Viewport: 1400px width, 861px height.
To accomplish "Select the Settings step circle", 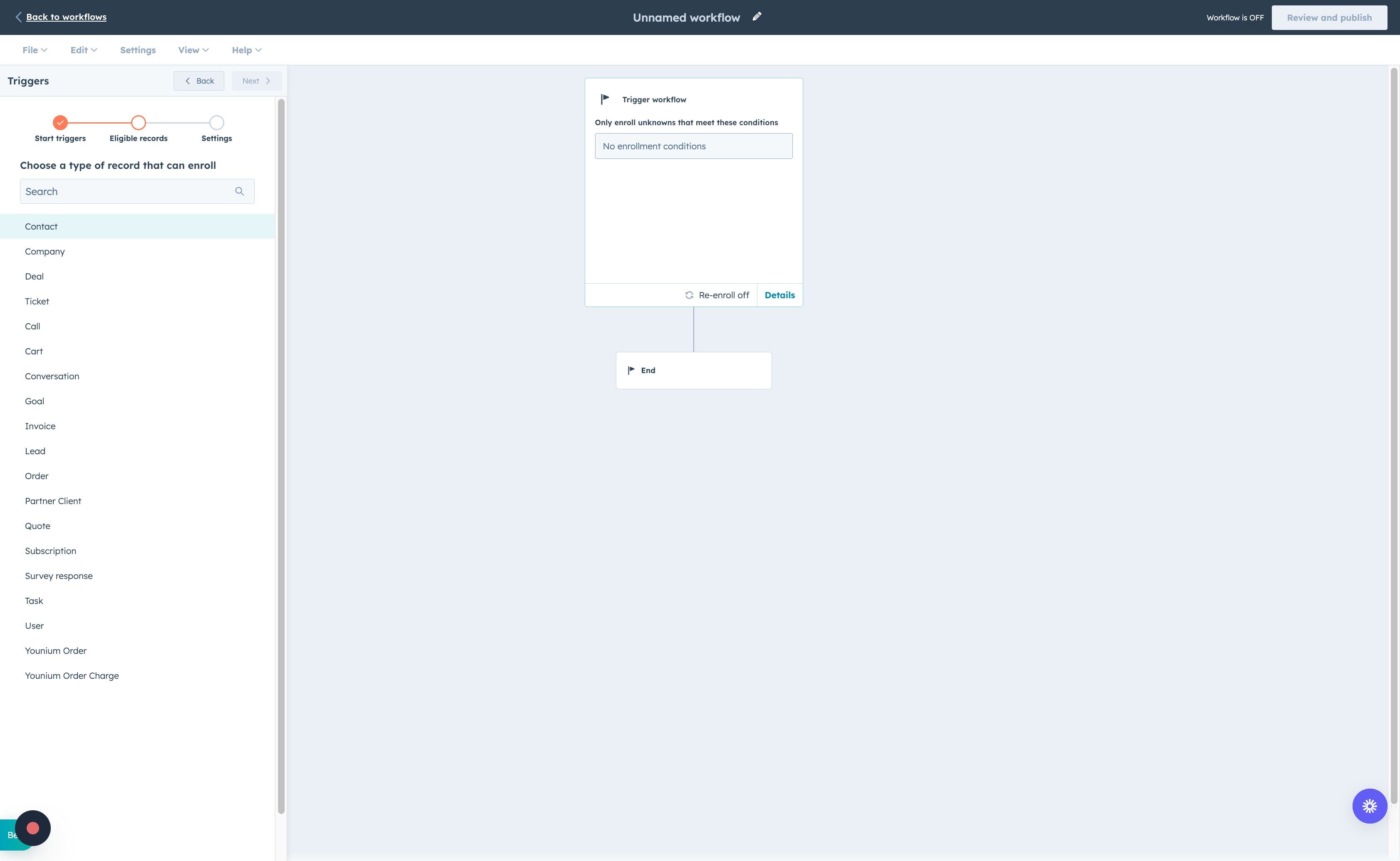I will pyautogui.click(x=216, y=122).
